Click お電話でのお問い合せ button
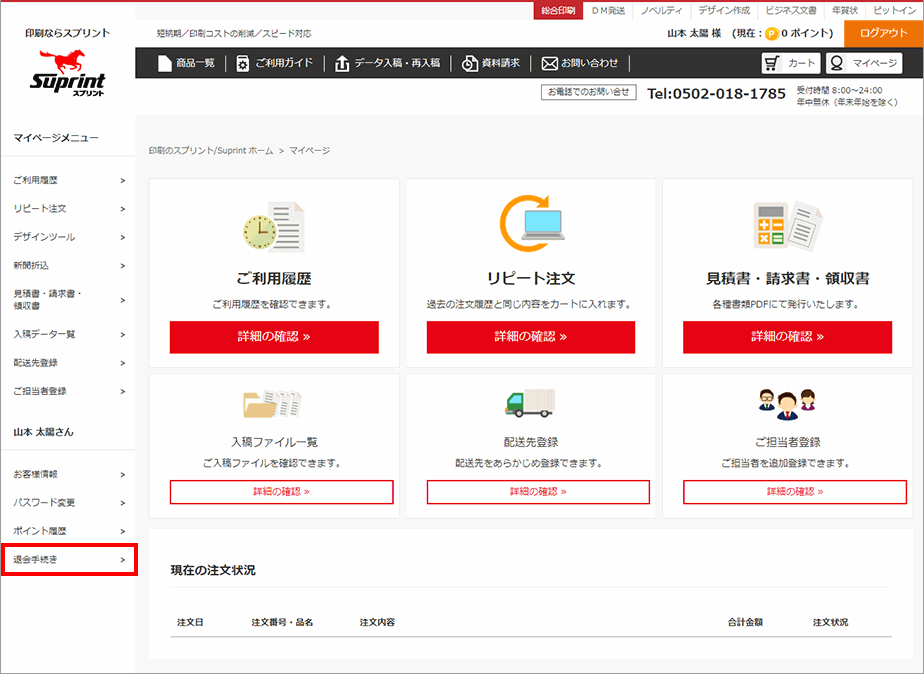 click(589, 92)
